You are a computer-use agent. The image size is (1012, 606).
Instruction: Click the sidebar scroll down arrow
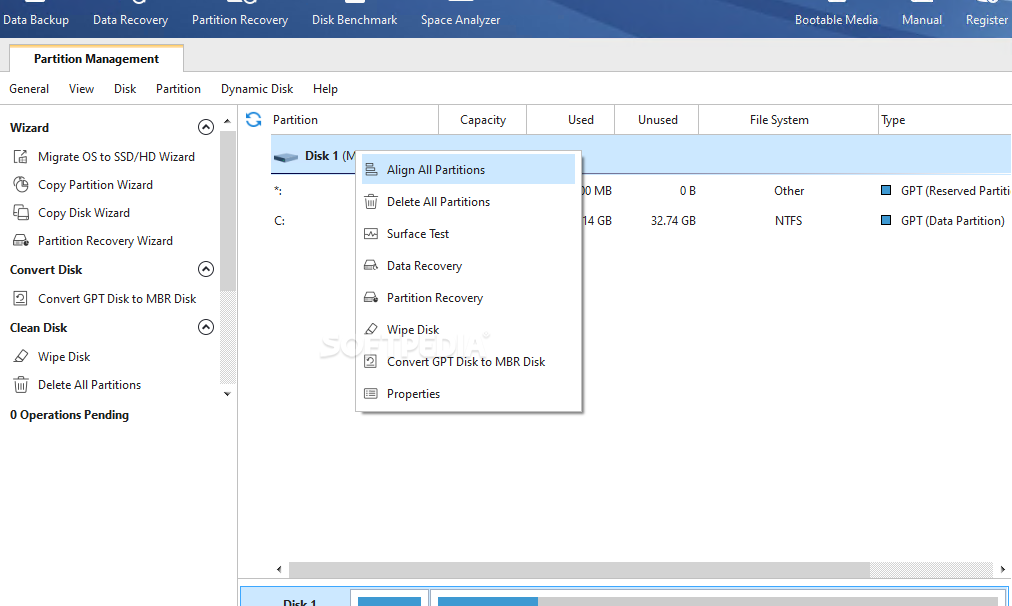tap(227, 394)
